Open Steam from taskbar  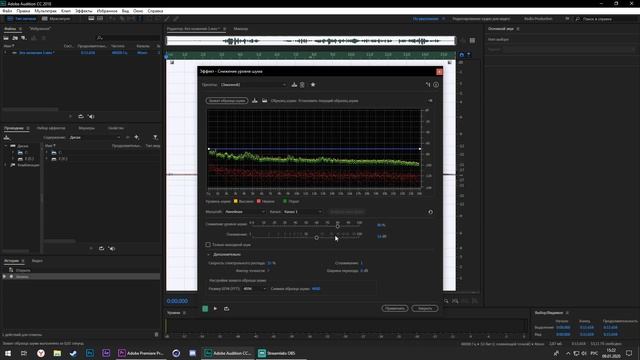[73, 353]
